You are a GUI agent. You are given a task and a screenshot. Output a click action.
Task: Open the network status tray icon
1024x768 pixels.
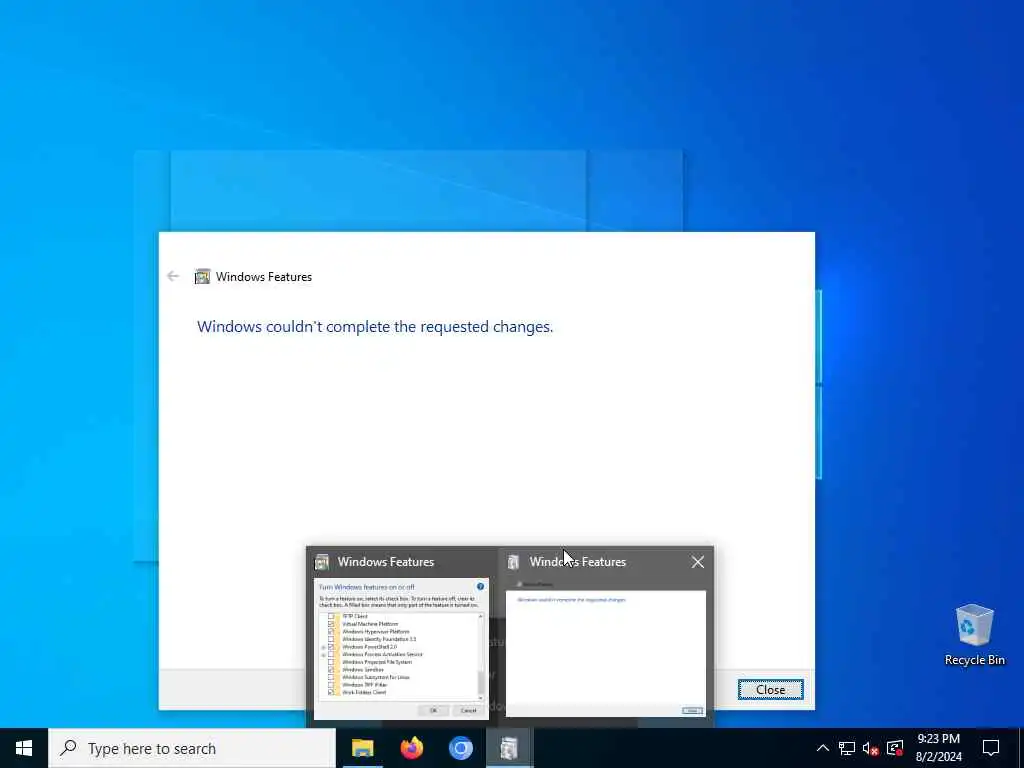(x=847, y=748)
